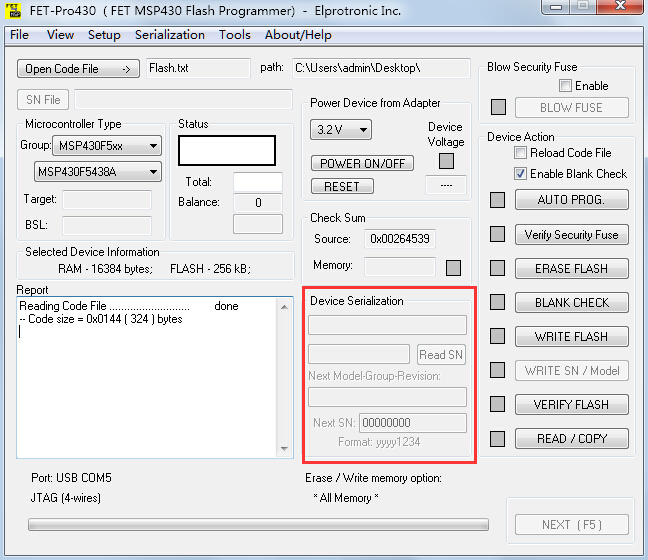Click indicator square beside BLANK CHECK
Image resolution: width=648 pixels, height=560 pixels.
click(x=497, y=302)
